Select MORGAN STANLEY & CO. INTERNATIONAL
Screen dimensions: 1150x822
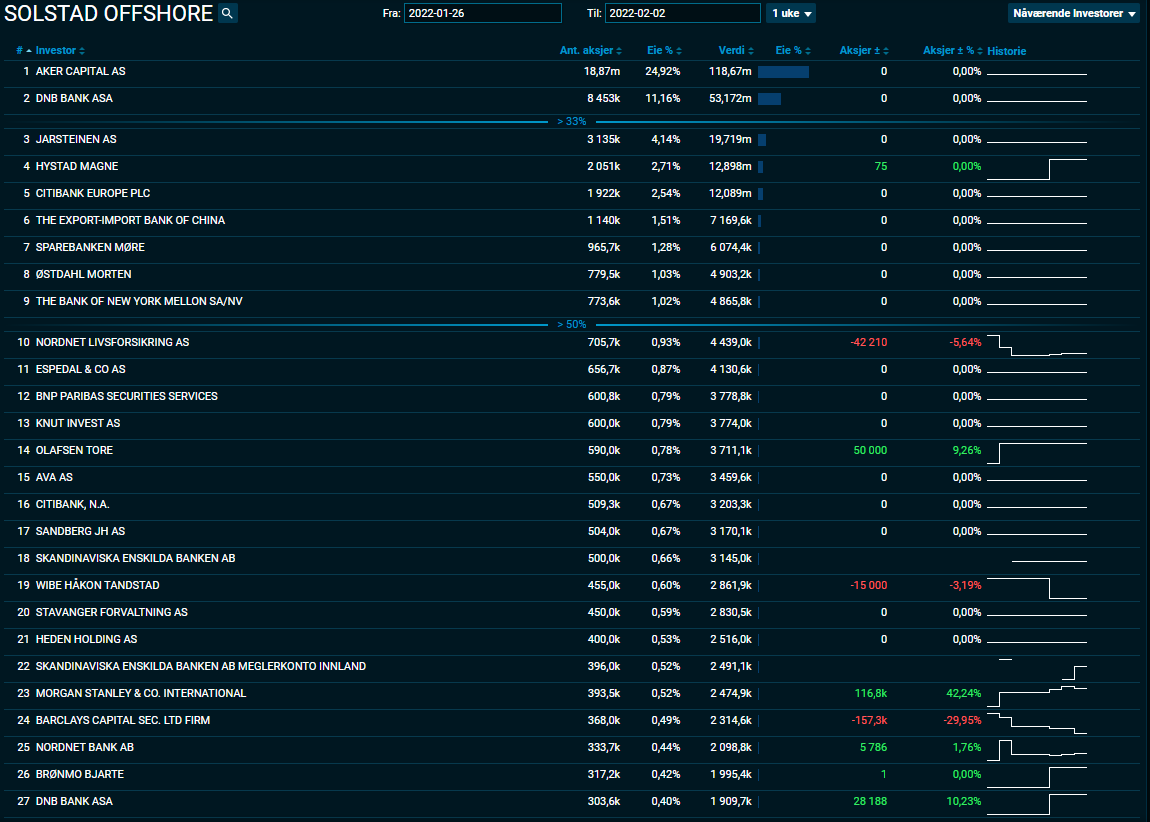click(x=141, y=694)
